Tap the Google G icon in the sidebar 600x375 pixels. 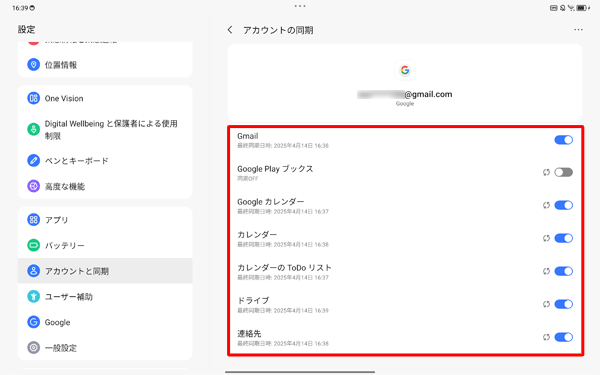pos(34,322)
